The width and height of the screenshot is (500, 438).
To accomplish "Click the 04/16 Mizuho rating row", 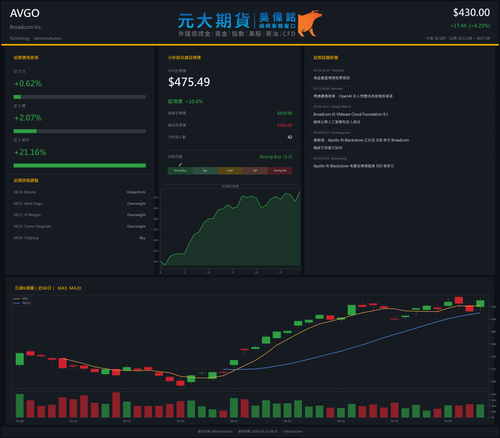I will pyautogui.click(x=80, y=192).
